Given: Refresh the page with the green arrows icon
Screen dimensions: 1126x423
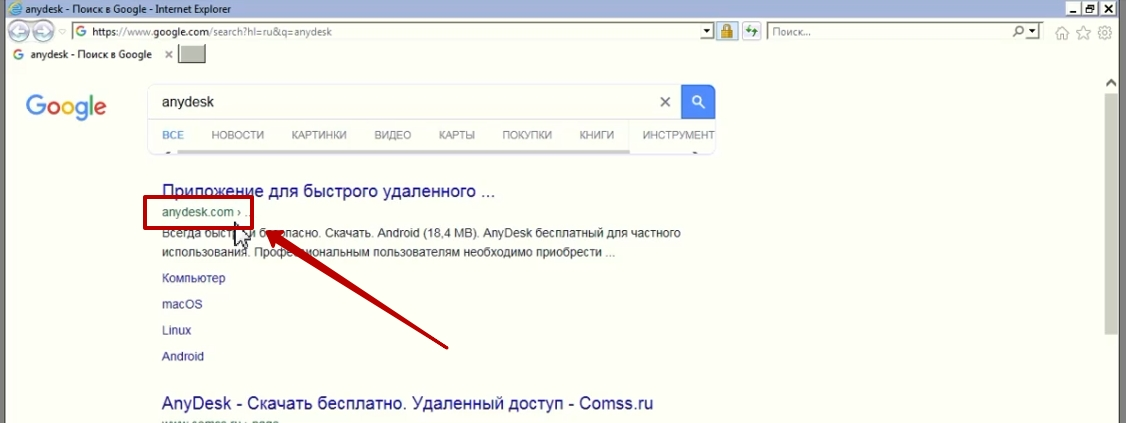Looking at the screenshot, I should 751,32.
